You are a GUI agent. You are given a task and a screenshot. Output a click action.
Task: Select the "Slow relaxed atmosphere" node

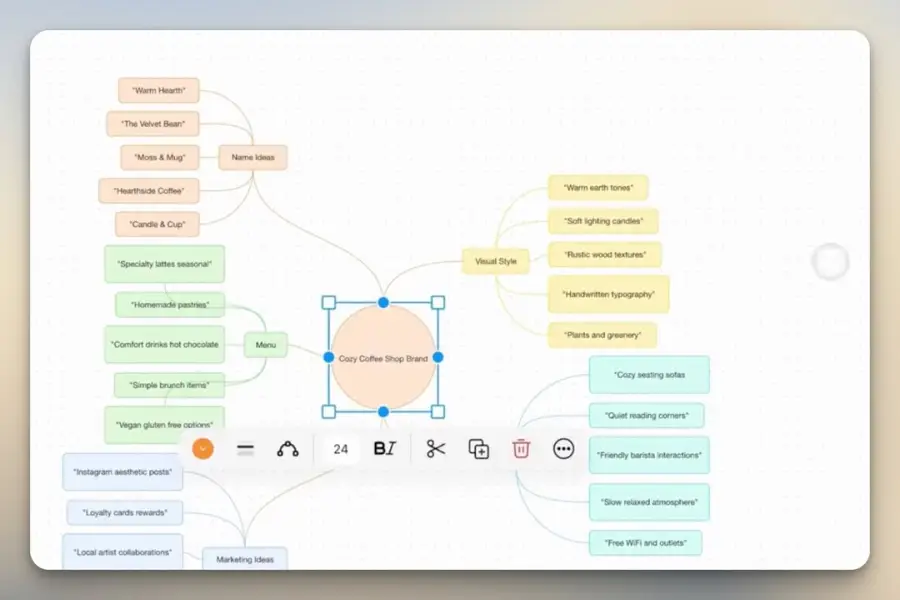point(649,502)
